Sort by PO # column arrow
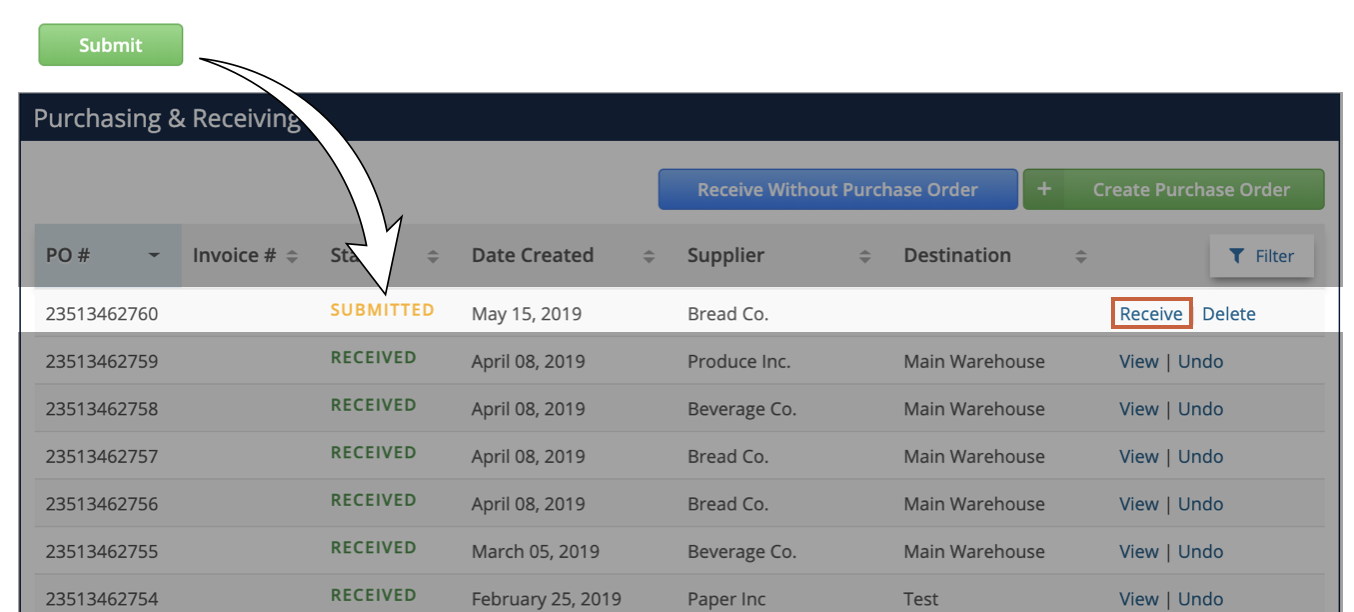This screenshot has width=1354, height=612. tap(154, 256)
